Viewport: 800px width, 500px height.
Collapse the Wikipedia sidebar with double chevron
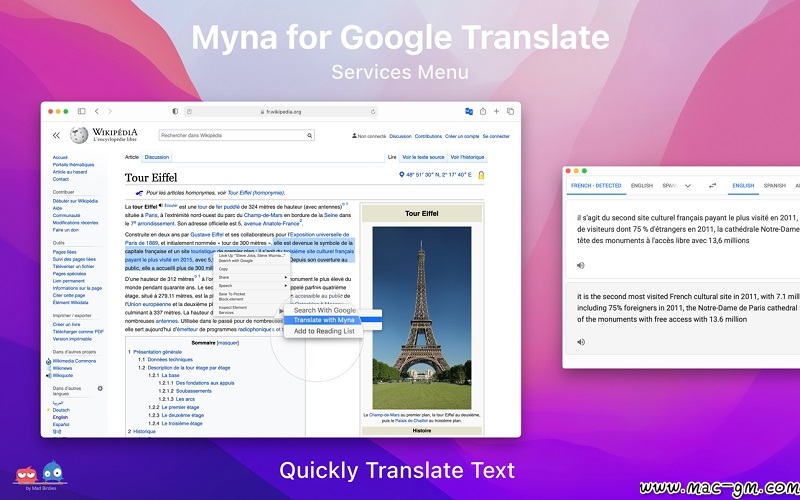pyautogui.click(x=56, y=135)
